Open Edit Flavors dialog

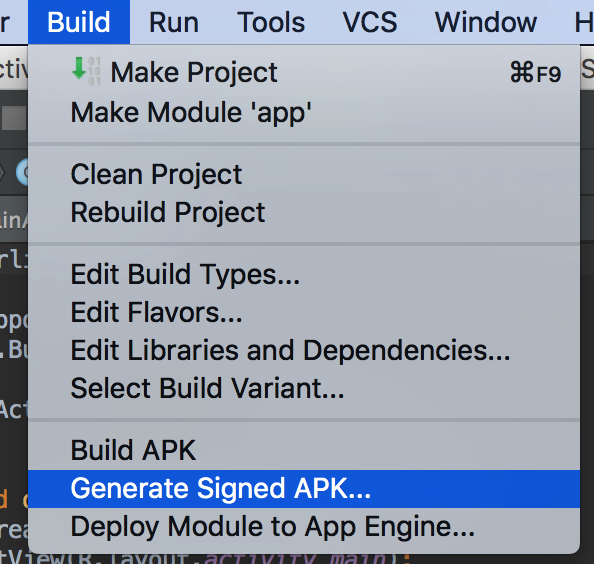(304, 312)
